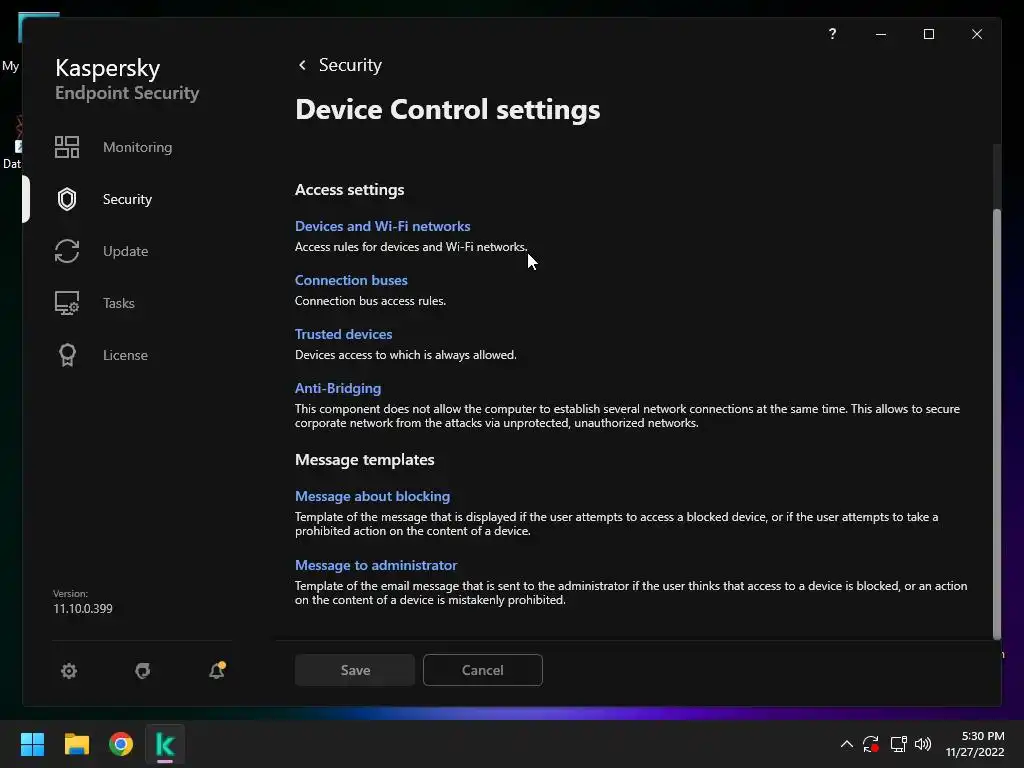Open the Trusted devices link
The image size is (1024, 768).
344,334
